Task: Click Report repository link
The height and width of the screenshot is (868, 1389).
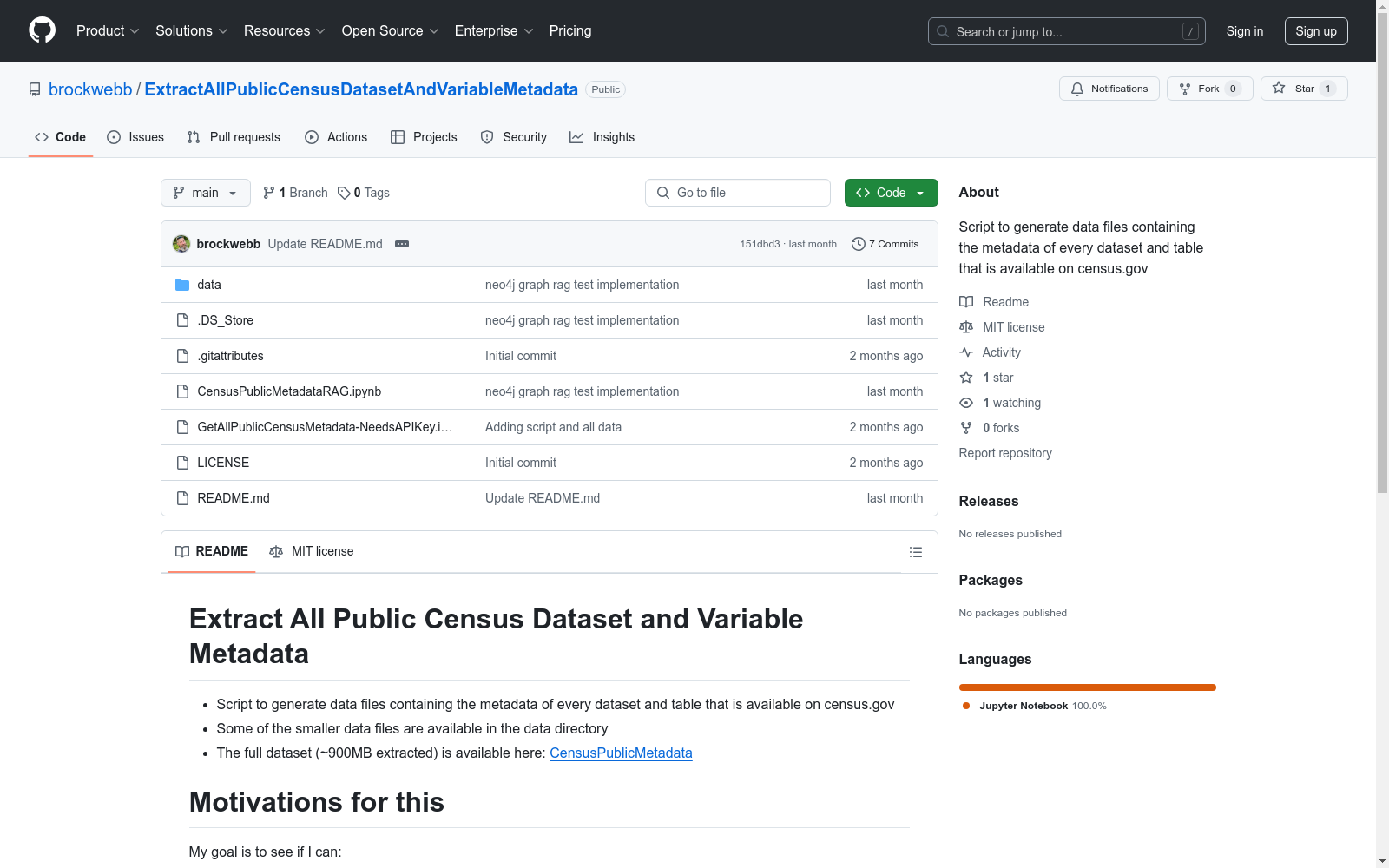Action: pos(1005,453)
